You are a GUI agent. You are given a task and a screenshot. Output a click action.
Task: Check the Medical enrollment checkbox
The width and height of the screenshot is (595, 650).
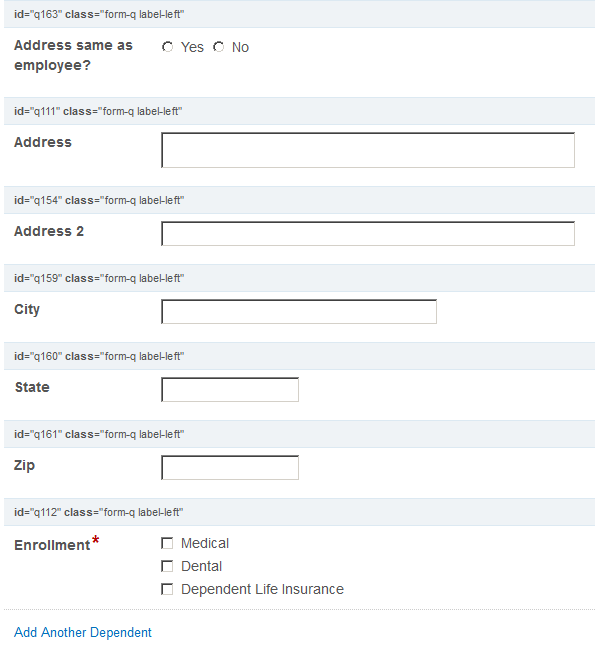point(167,543)
